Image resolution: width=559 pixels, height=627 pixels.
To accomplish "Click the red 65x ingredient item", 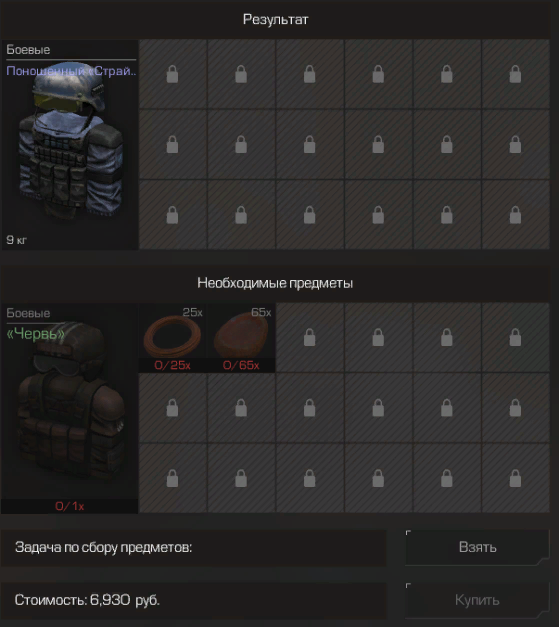I will click(241, 337).
